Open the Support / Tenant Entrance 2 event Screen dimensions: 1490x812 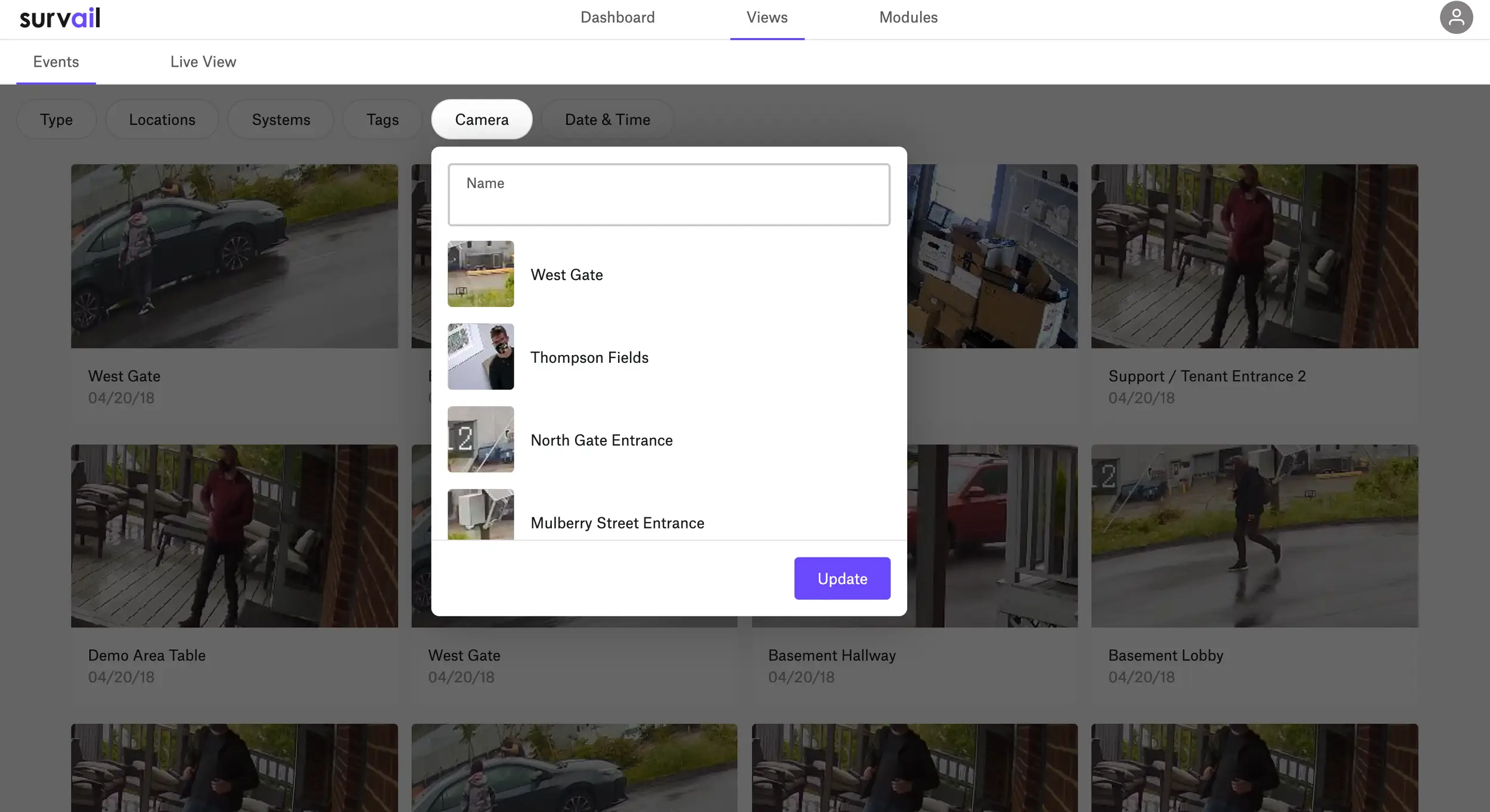[x=1254, y=256]
